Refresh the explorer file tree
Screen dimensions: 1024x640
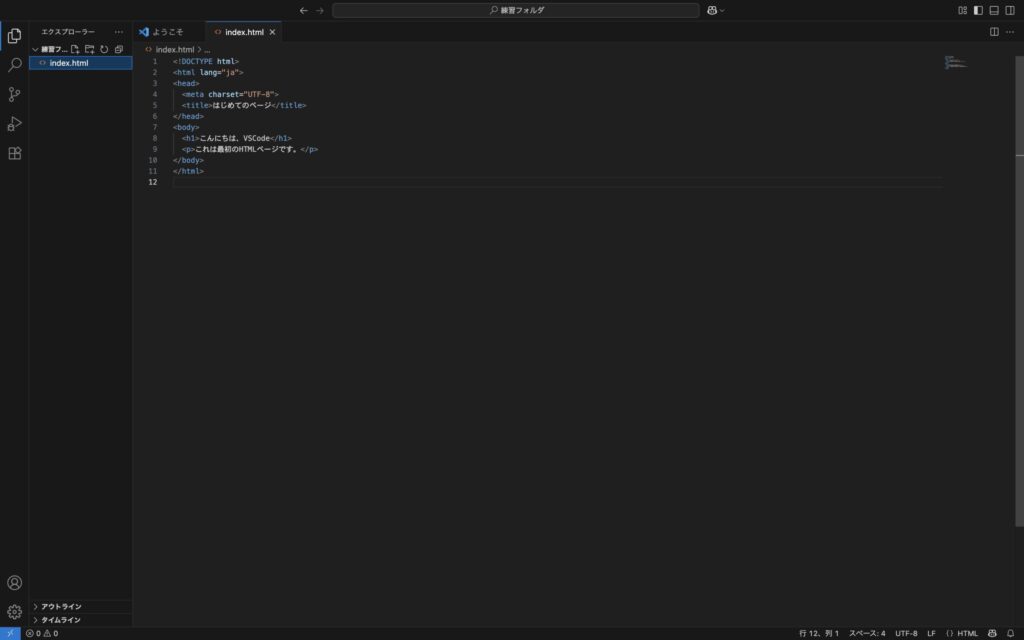tap(104, 50)
